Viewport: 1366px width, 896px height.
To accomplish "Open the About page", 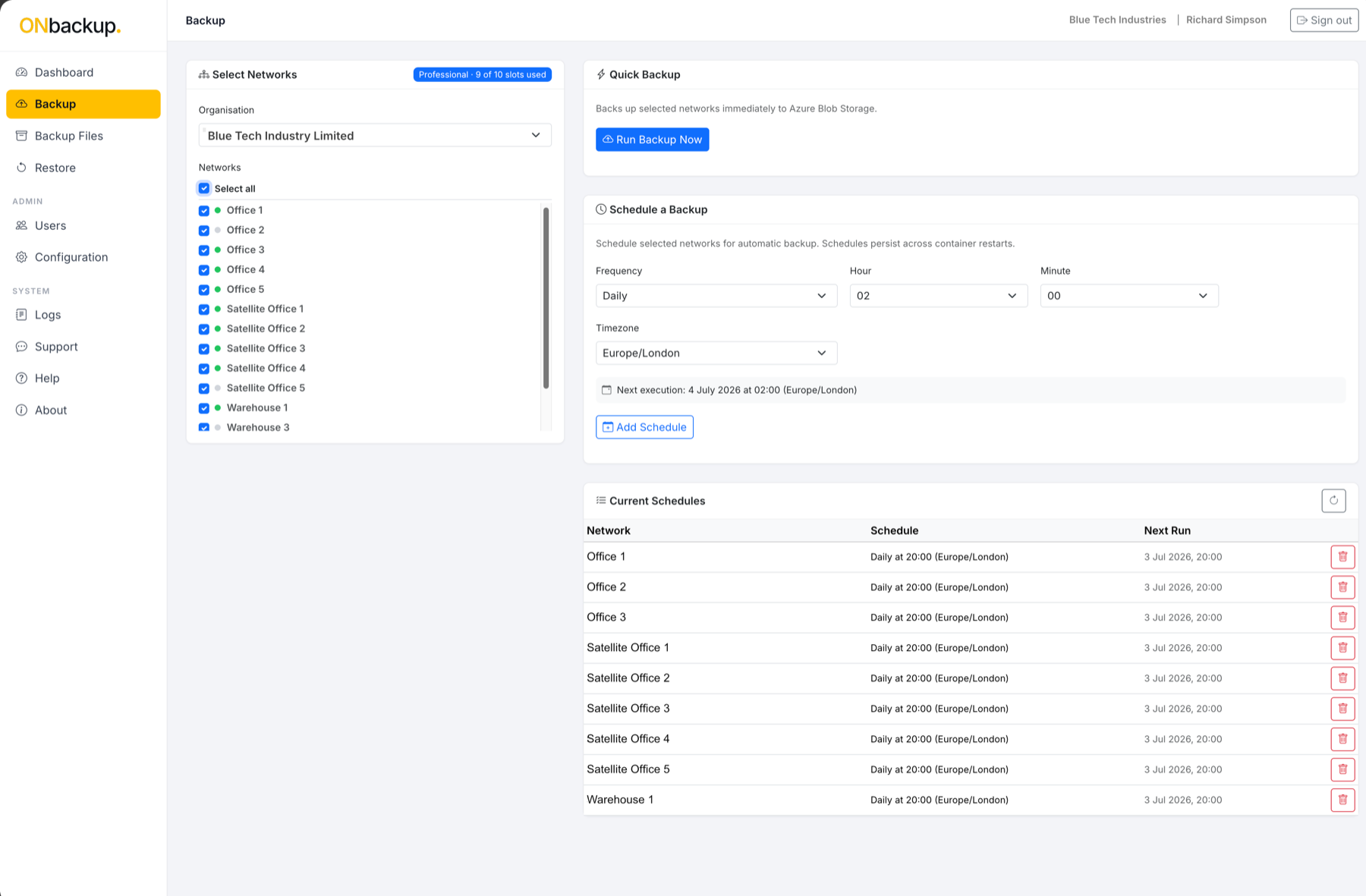I will tap(83, 410).
